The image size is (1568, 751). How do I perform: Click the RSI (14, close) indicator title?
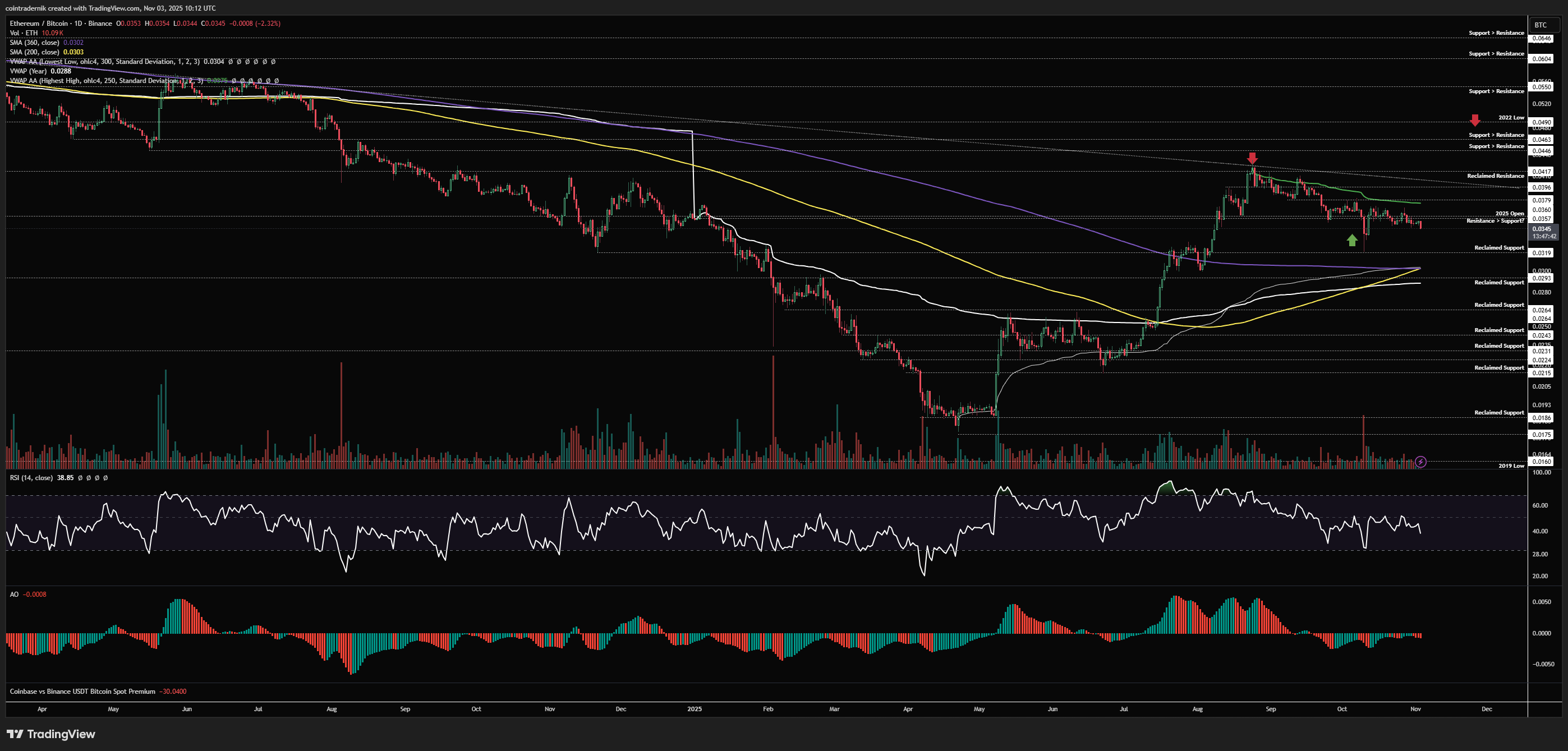coord(31,478)
